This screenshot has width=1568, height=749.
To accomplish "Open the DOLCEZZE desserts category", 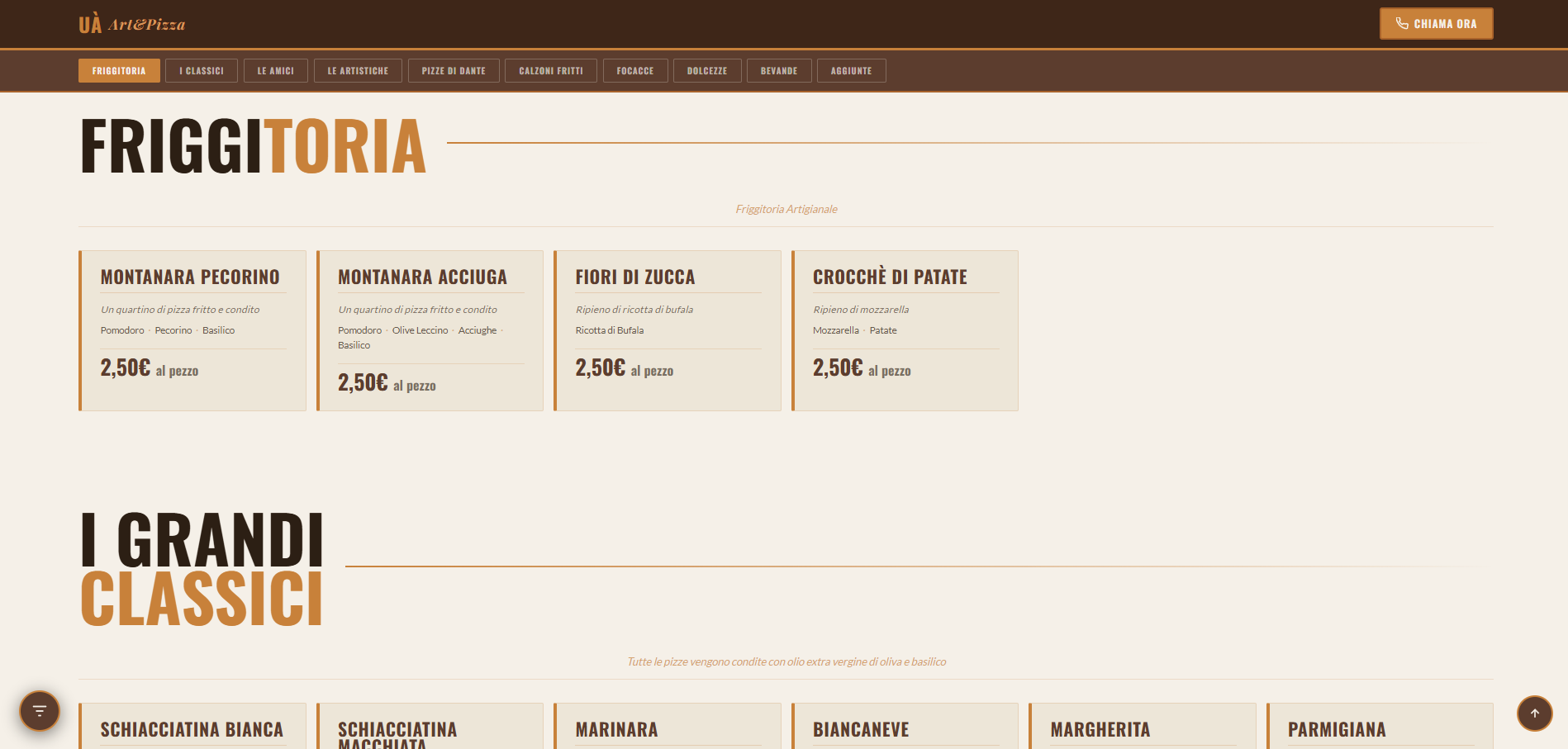I will 707,70.
